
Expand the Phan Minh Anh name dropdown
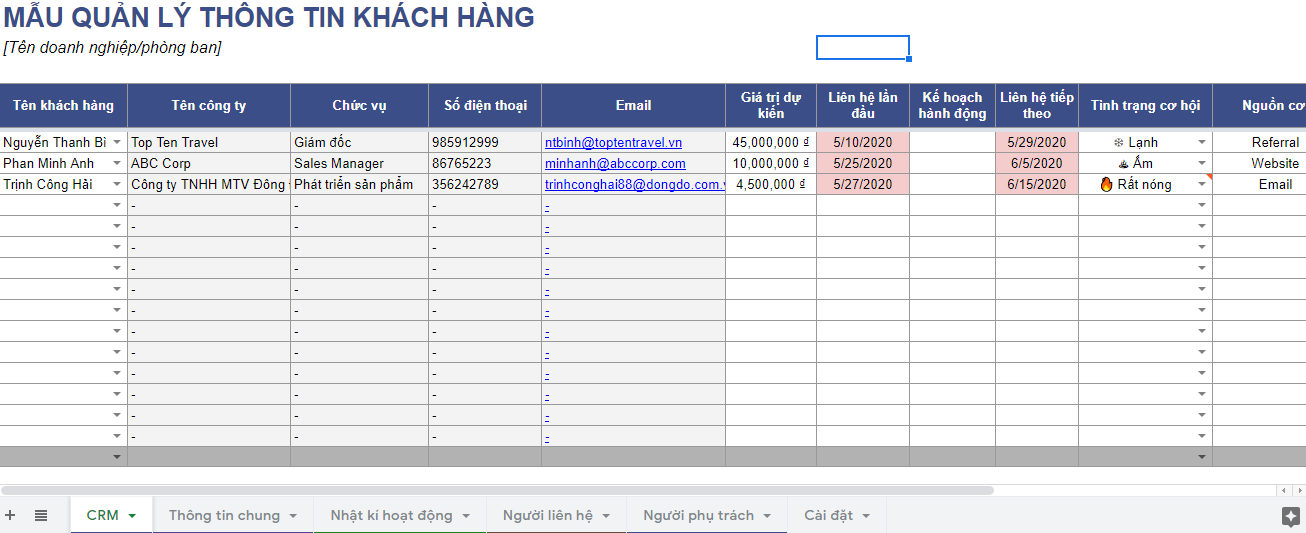click(117, 164)
